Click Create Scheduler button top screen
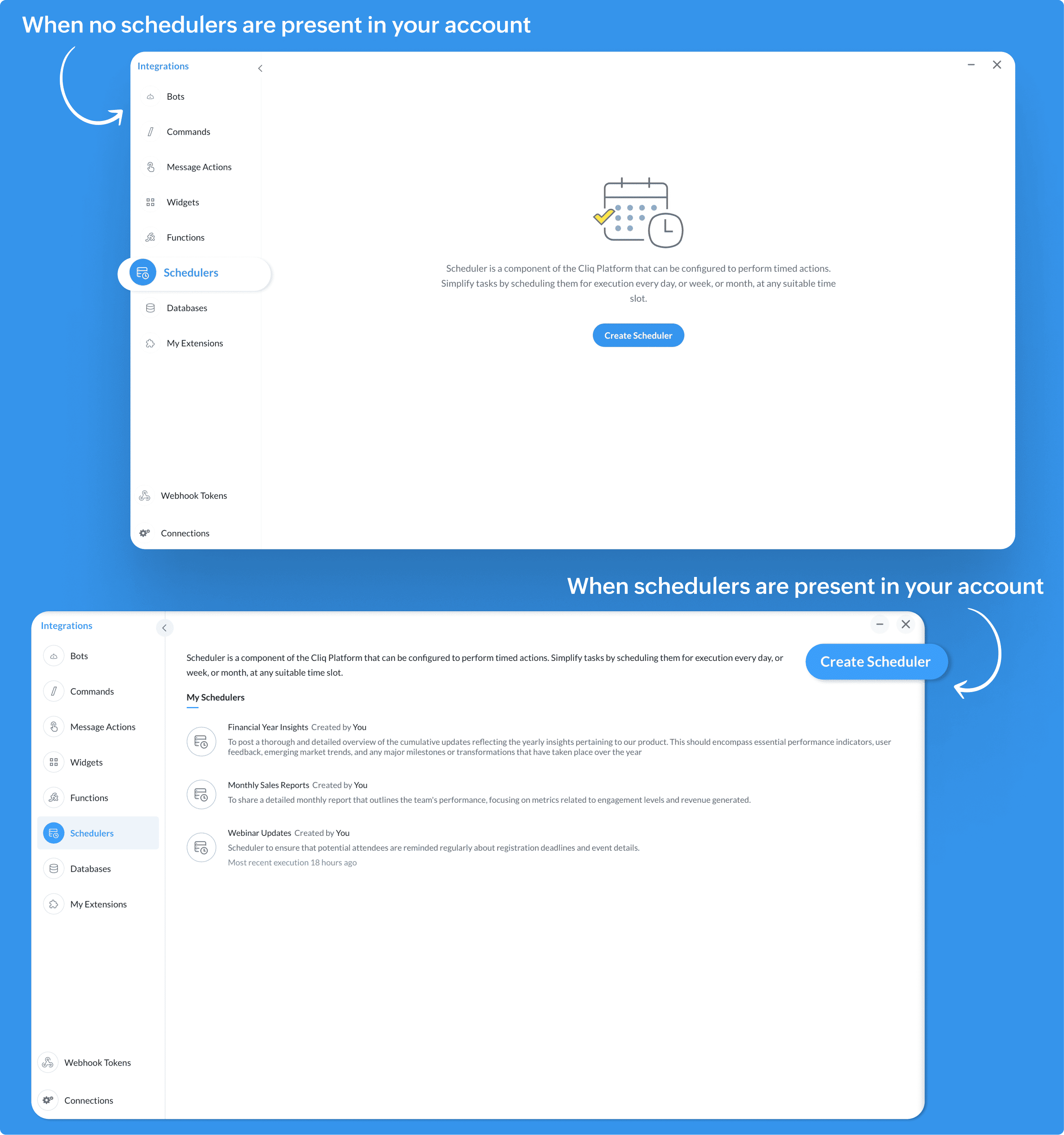 638,335
